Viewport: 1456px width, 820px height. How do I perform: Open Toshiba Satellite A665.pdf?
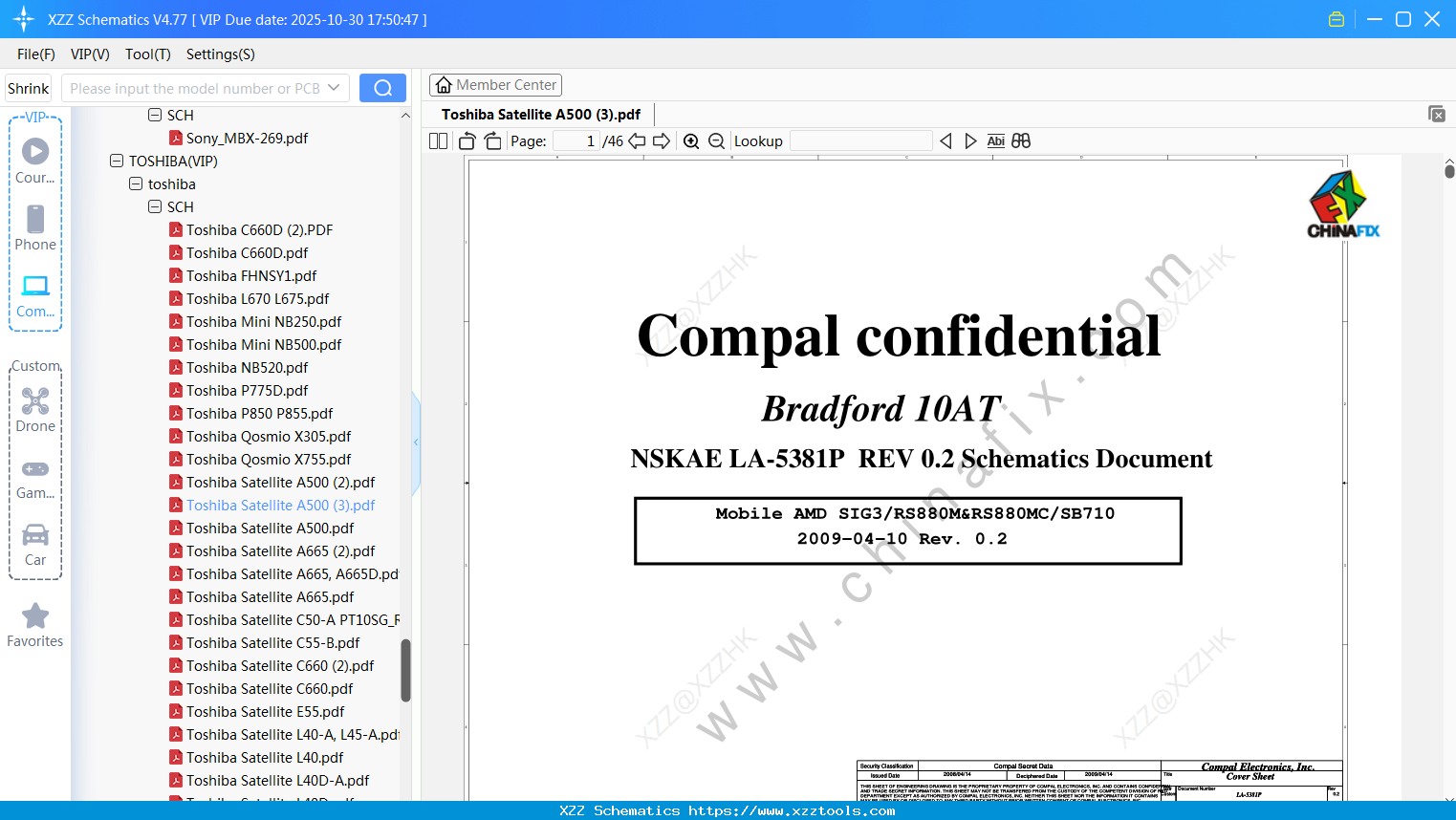click(x=270, y=596)
